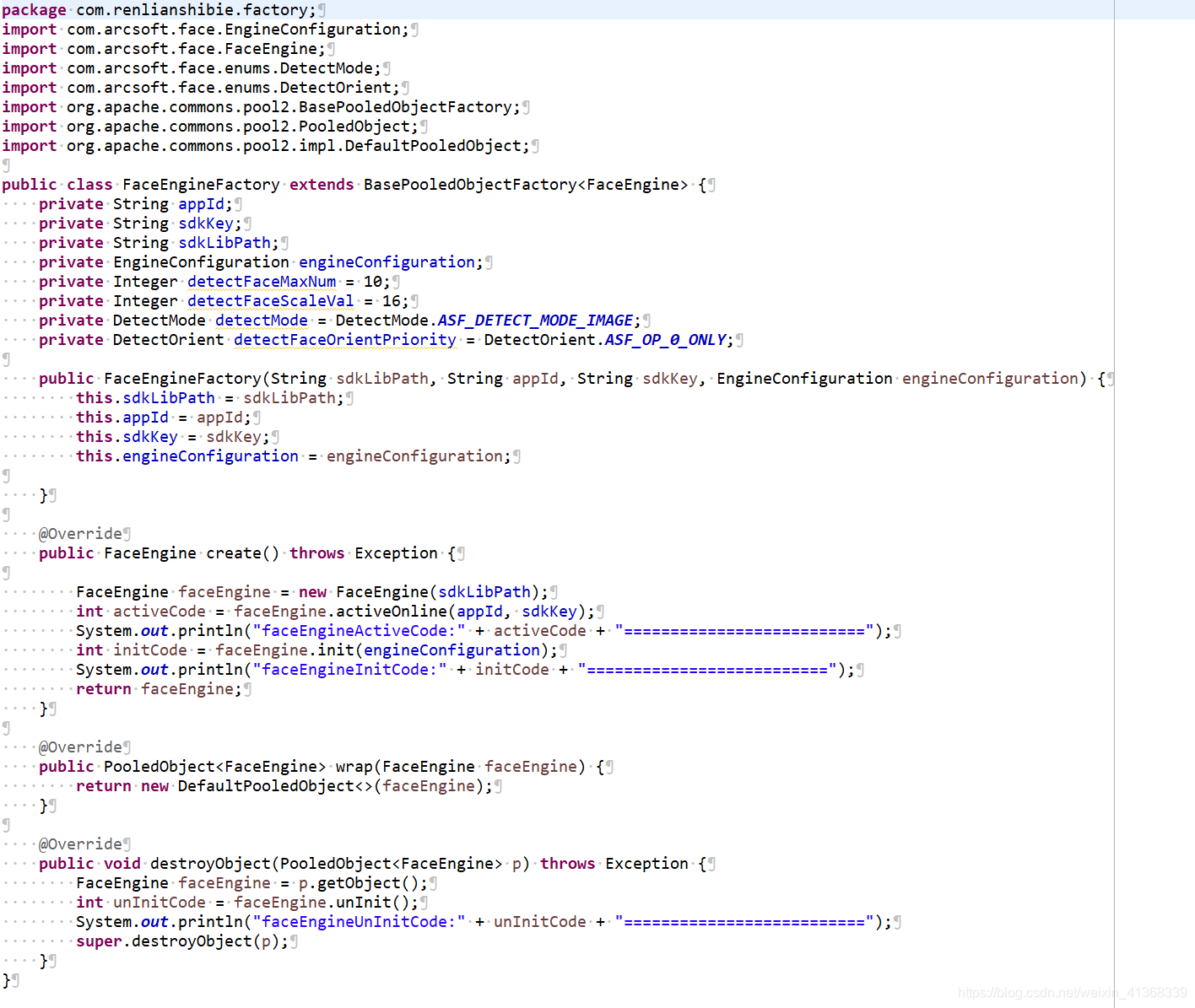Click the sdkKey field declaration
The image size is (1195, 1008).
[140, 224]
